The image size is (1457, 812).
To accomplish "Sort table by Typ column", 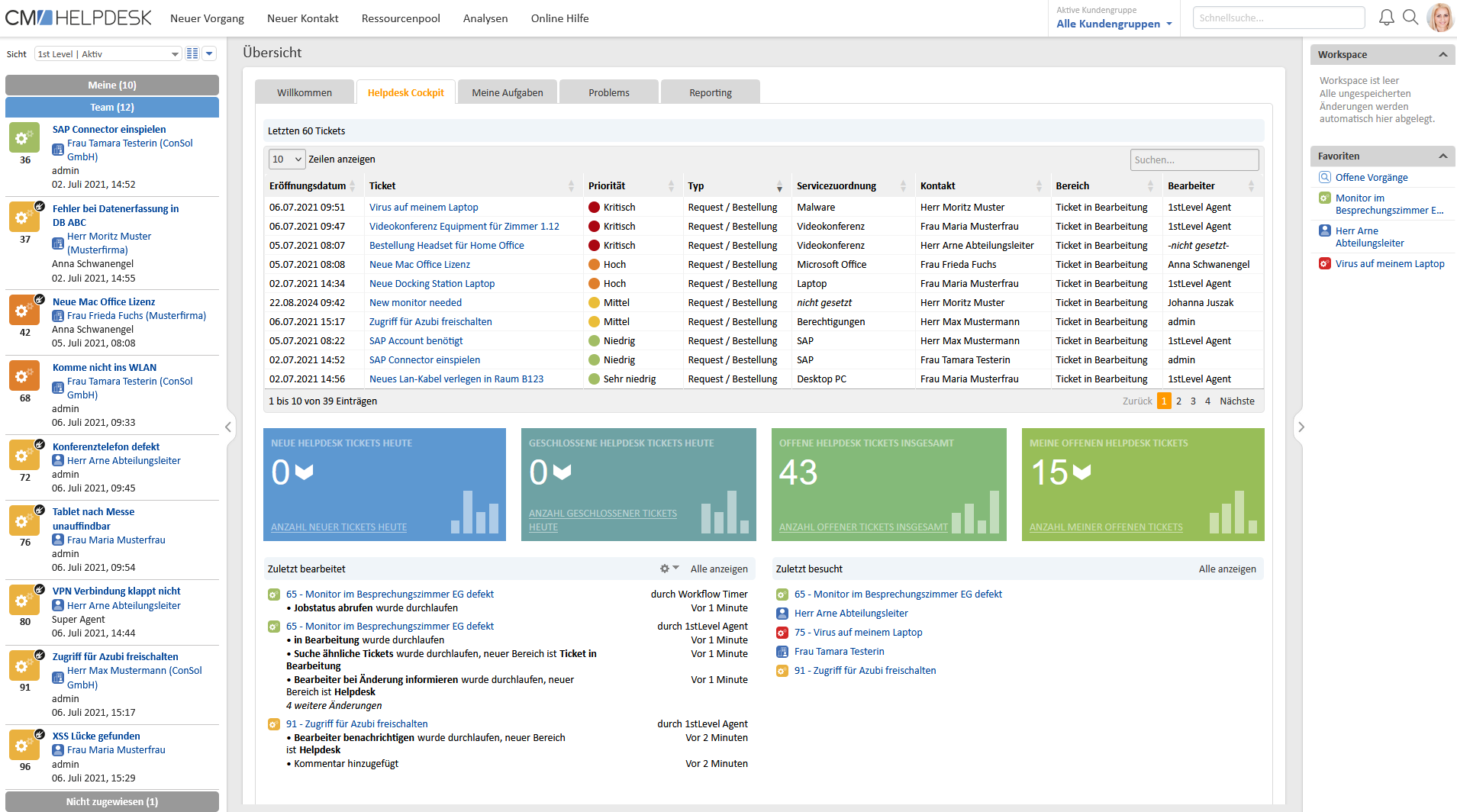I will pyautogui.click(x=734, y=185).
